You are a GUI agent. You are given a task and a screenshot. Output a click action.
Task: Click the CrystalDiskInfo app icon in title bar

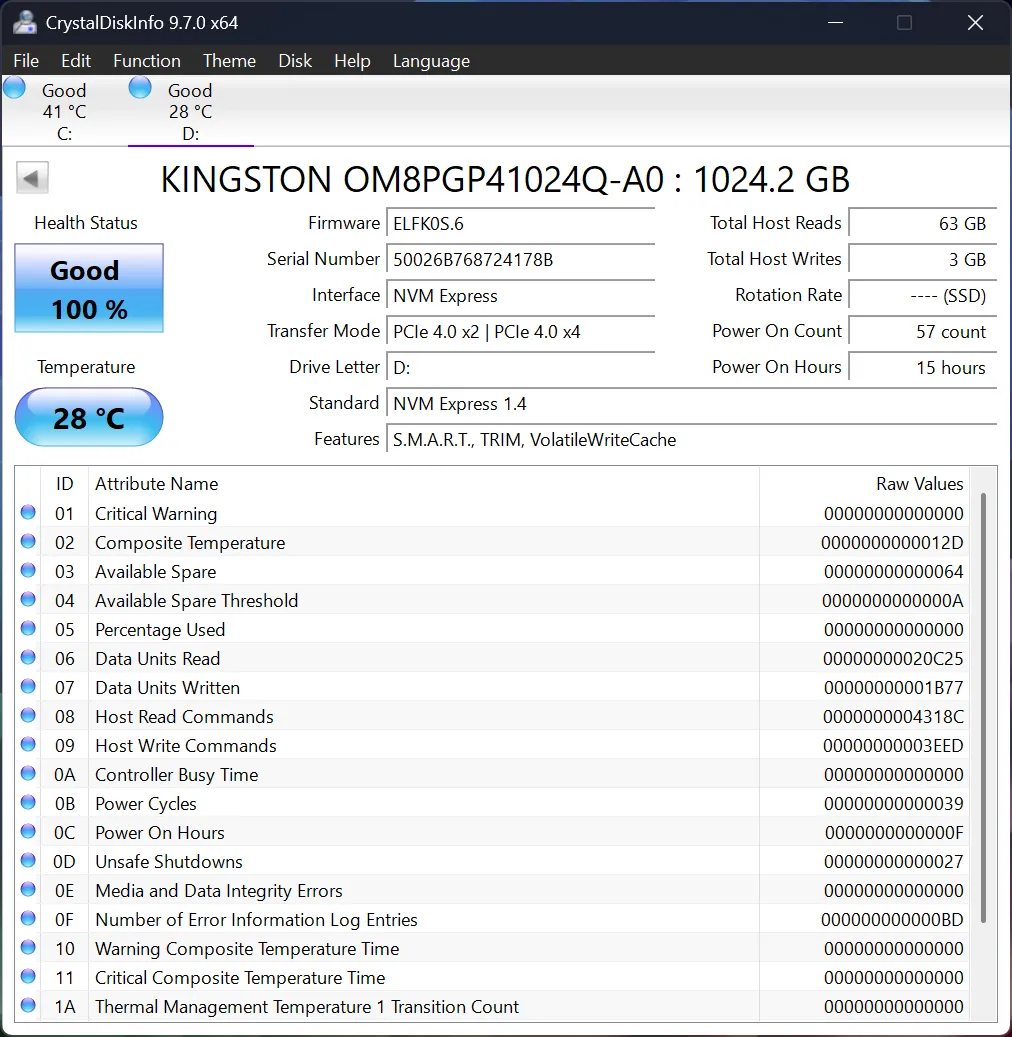(x=24, y=22)
